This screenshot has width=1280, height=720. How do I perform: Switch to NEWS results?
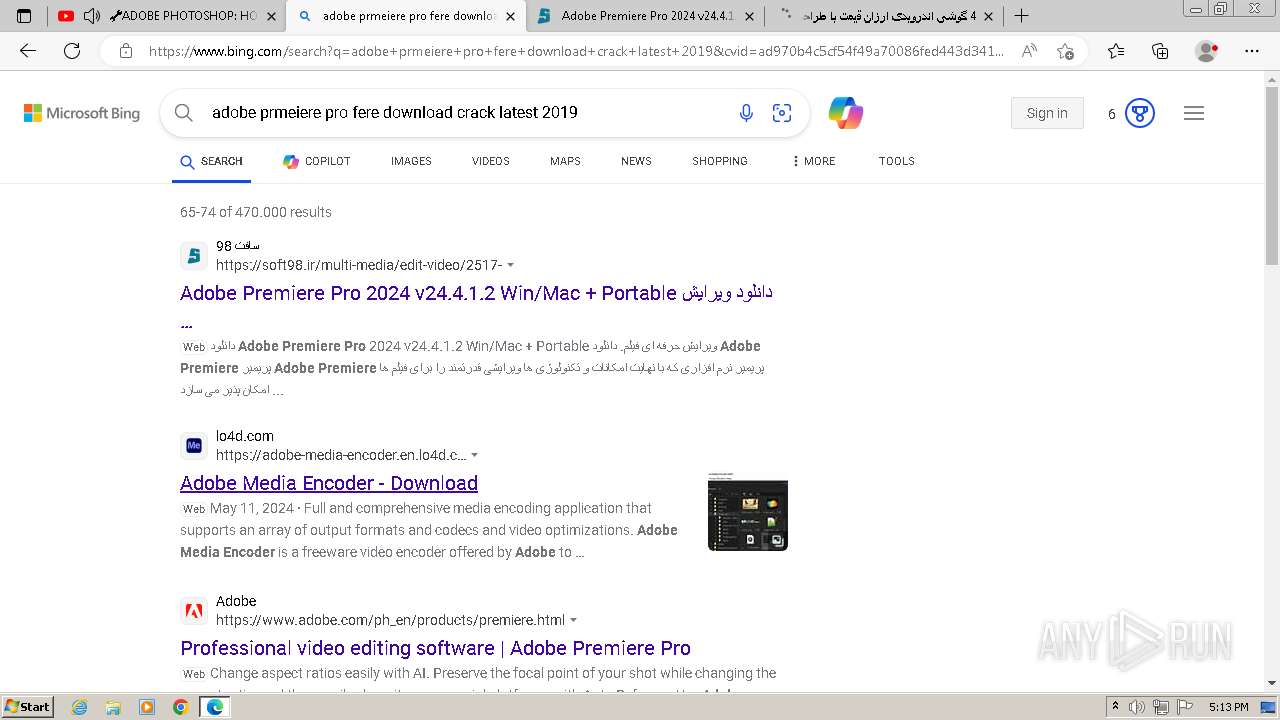point(636,161)
